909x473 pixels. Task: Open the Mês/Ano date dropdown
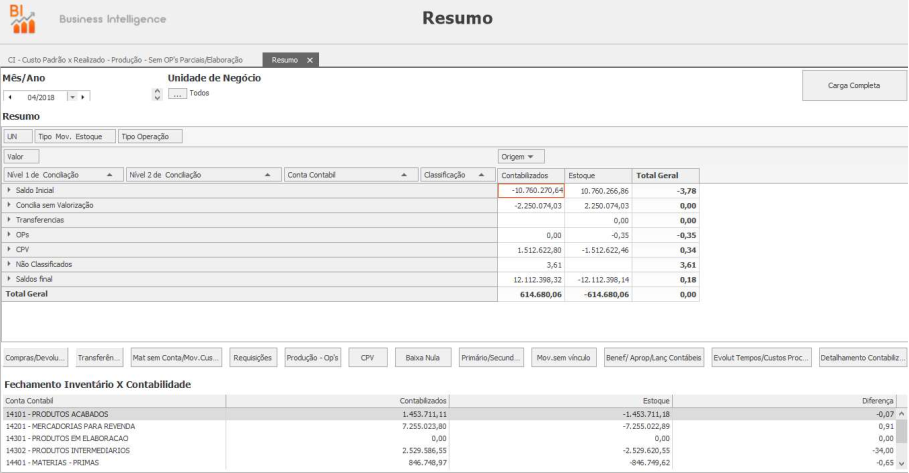[71, 97]
